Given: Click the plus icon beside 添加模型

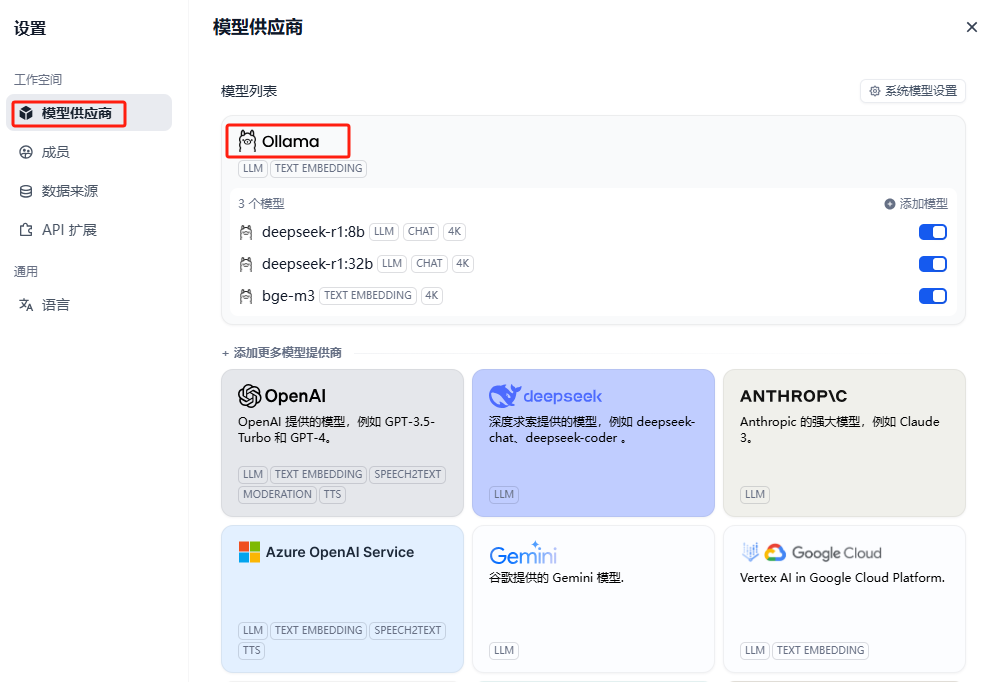Looking at the screenshot, I should (890, 204).
